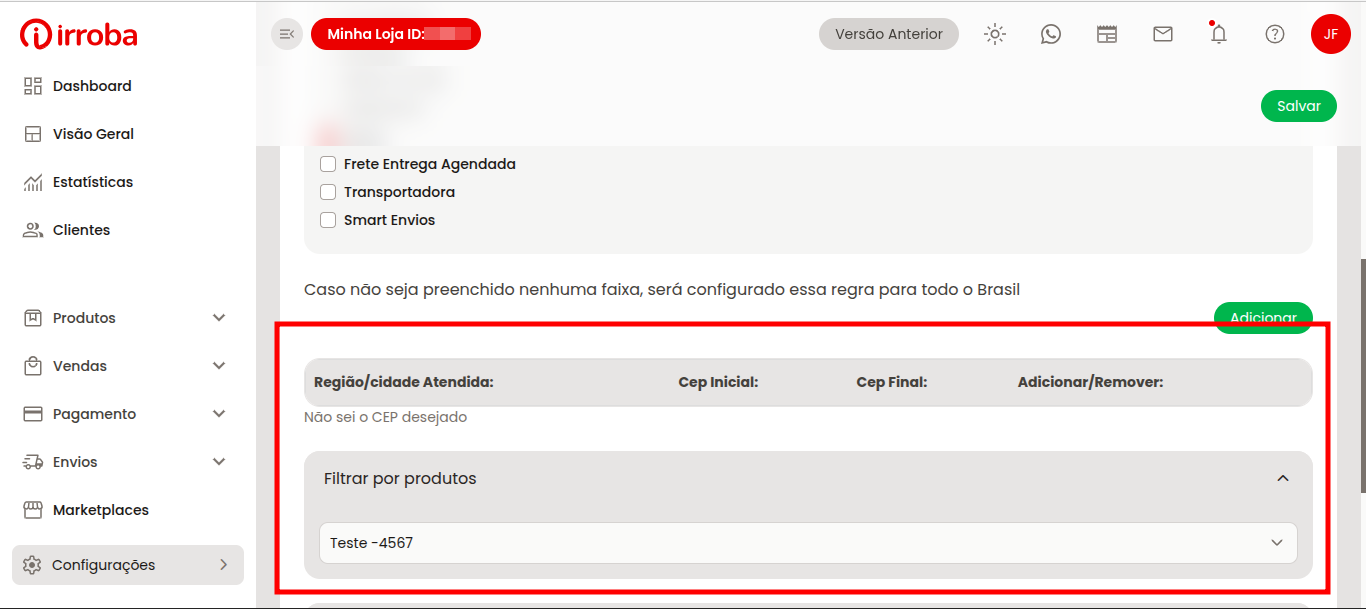Viewport: 1366px width, 609px height.
Task: Collapse the sidebar with the menu toggle icon
Action: pos(287,34)
